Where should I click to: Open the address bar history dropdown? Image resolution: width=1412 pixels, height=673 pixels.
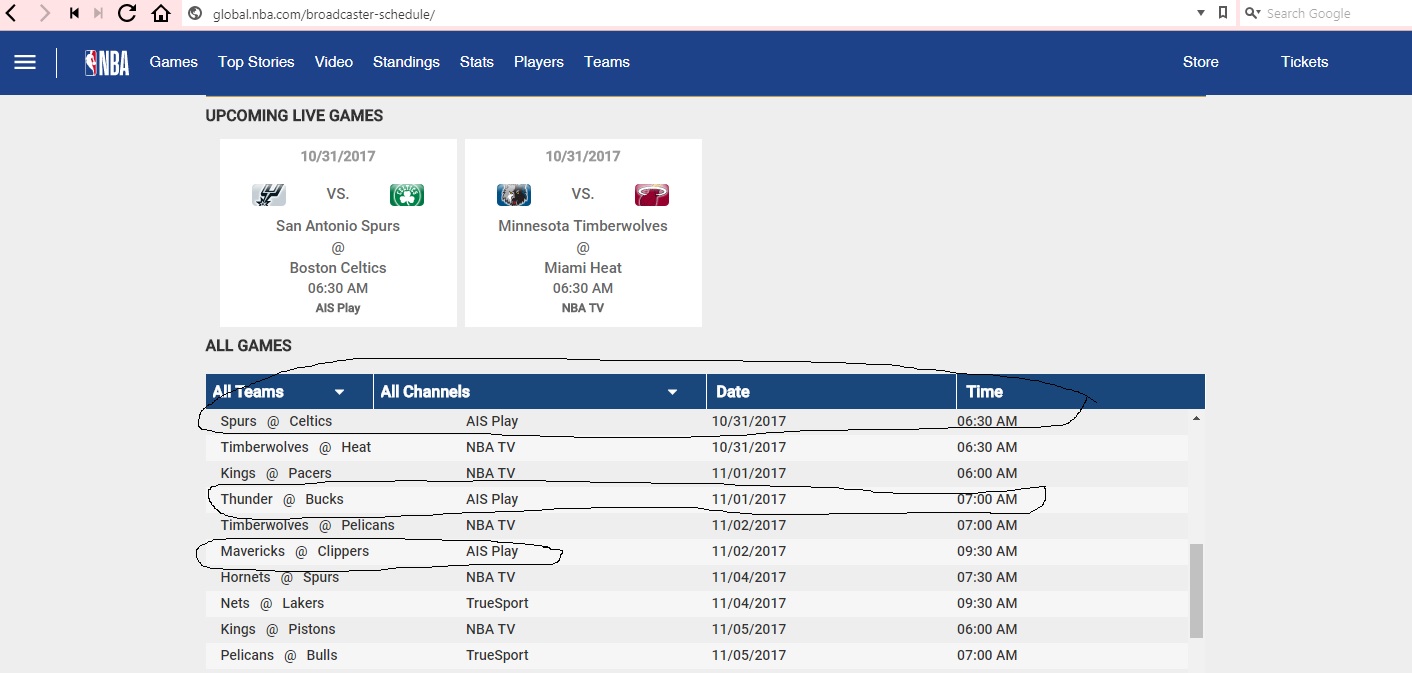point(1201,13)
